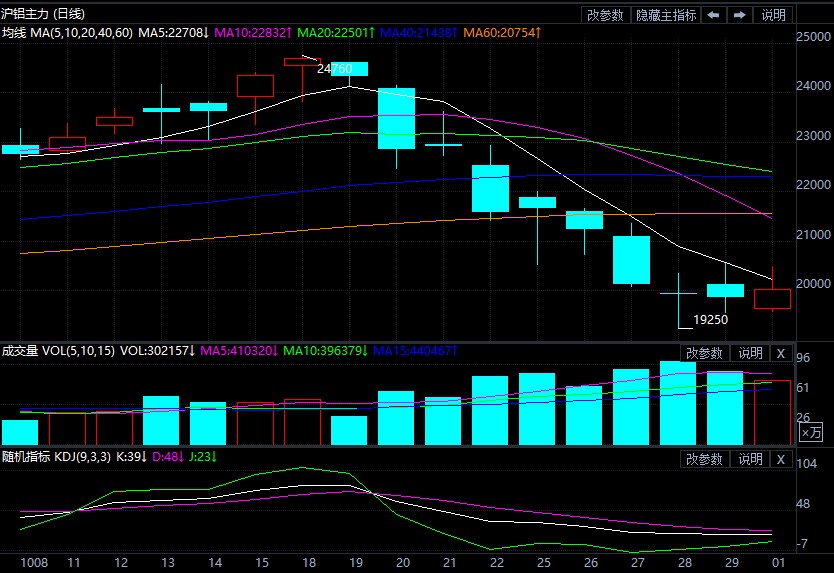The width and height of the screenshot is (834, 573).
Task: Open 说明 for the main chart
Action: pos(774,15)
